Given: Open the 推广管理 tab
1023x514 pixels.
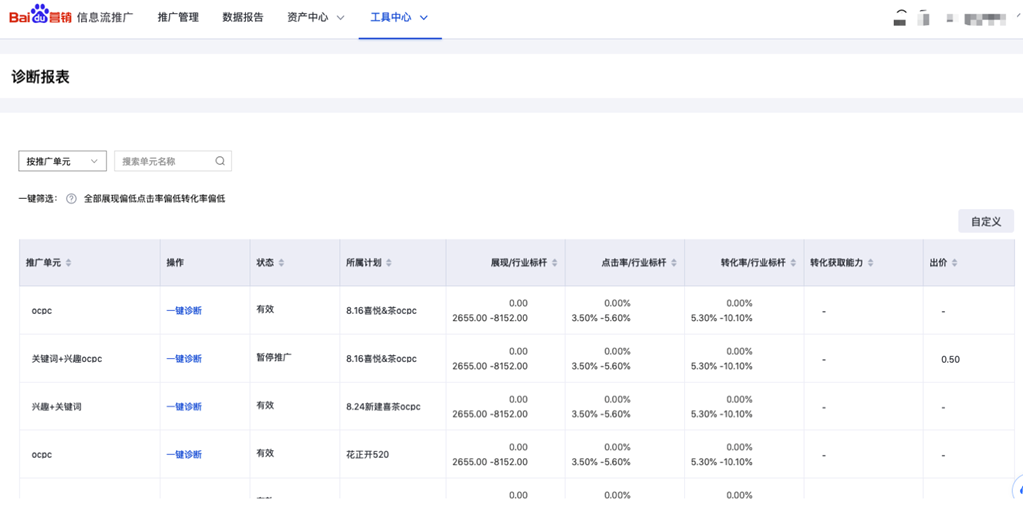Looking at the screenshot, I should [178, 18].
